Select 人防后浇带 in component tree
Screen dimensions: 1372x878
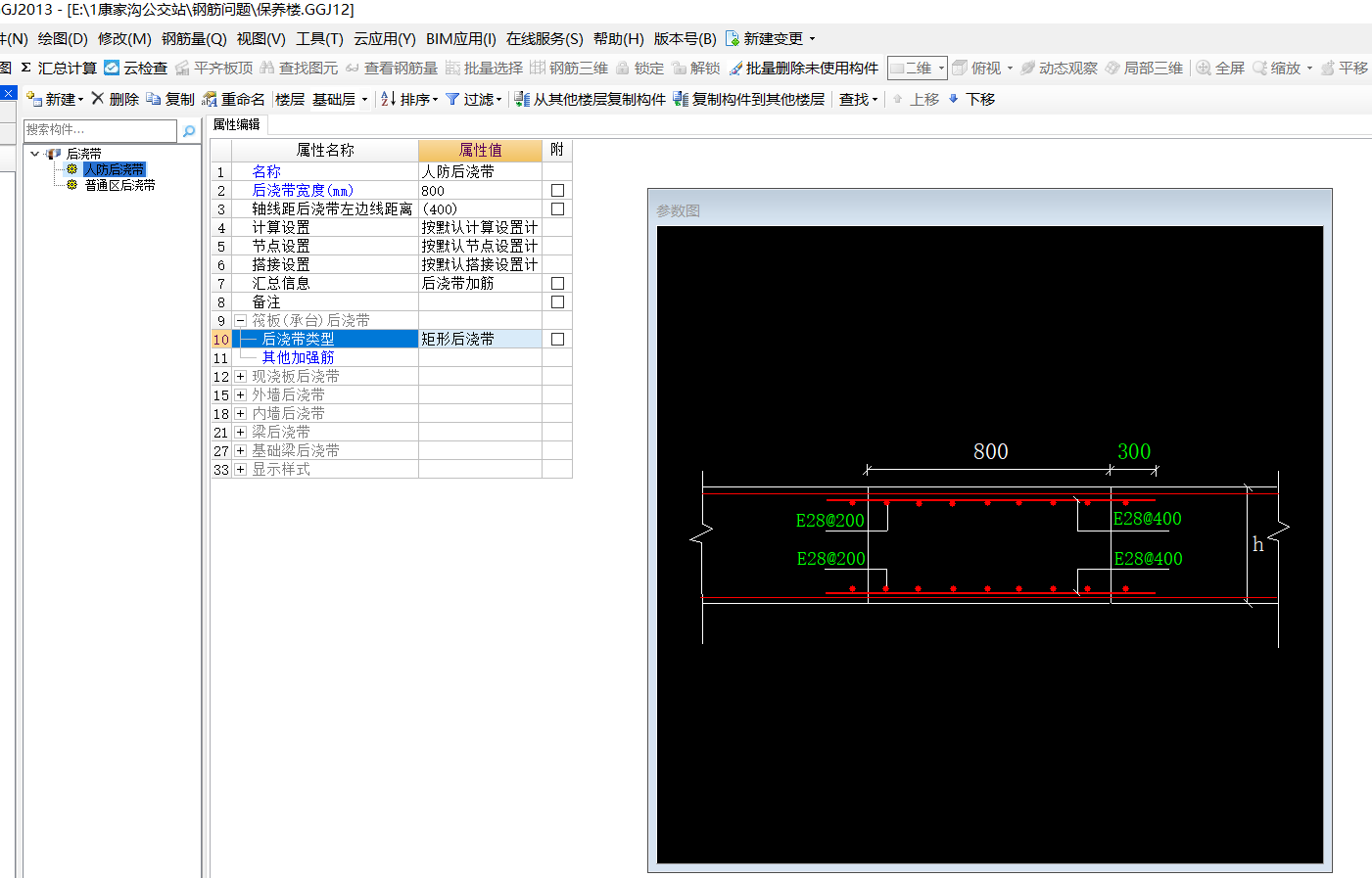115,169
